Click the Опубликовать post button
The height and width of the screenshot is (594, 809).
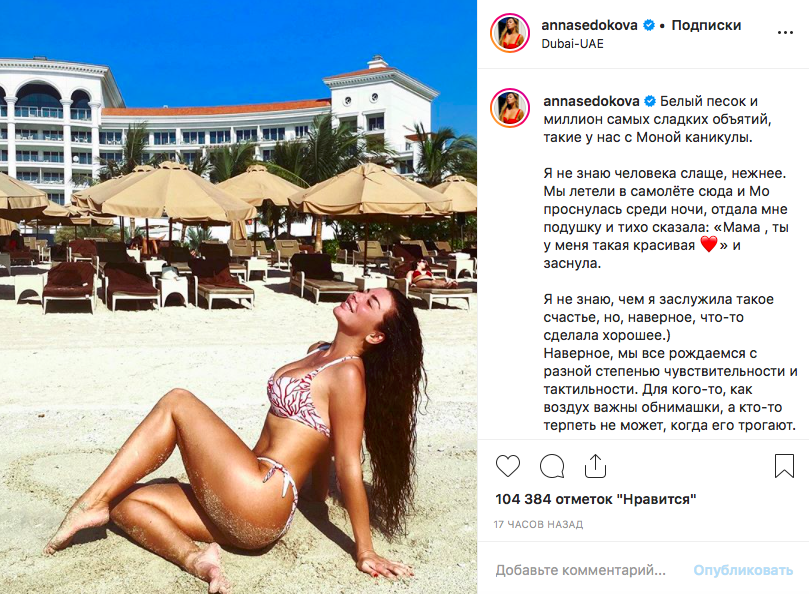point(743,570)
